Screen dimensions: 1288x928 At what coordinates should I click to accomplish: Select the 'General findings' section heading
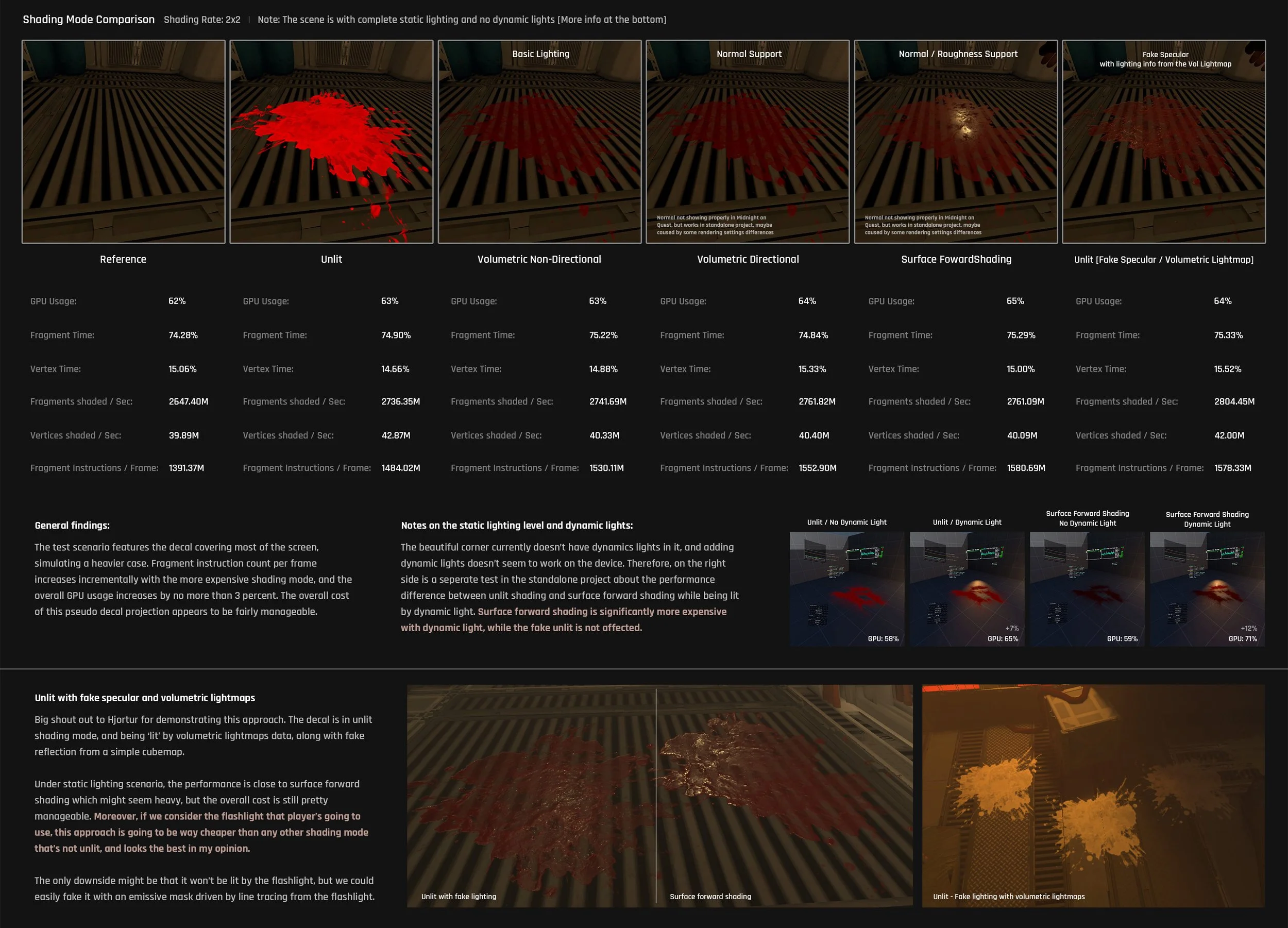[x=72, y=526]
